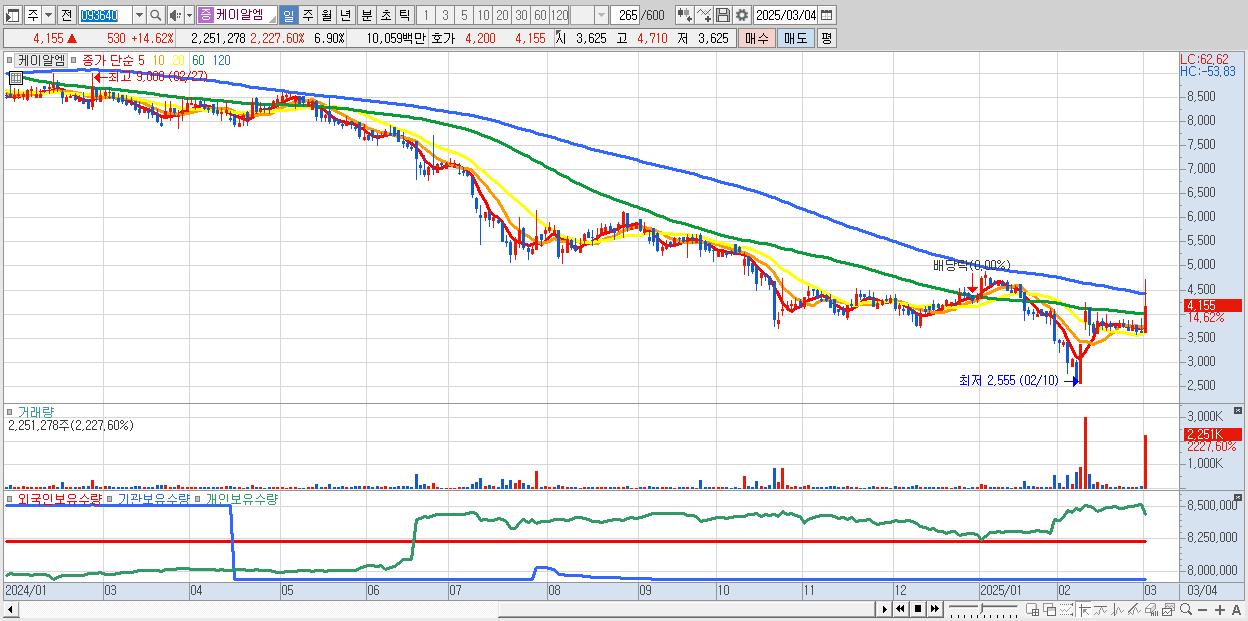This screenshot has width=1248, height=621.
Task: Select the 일 (daily) period button
Action: pos(288,15)
